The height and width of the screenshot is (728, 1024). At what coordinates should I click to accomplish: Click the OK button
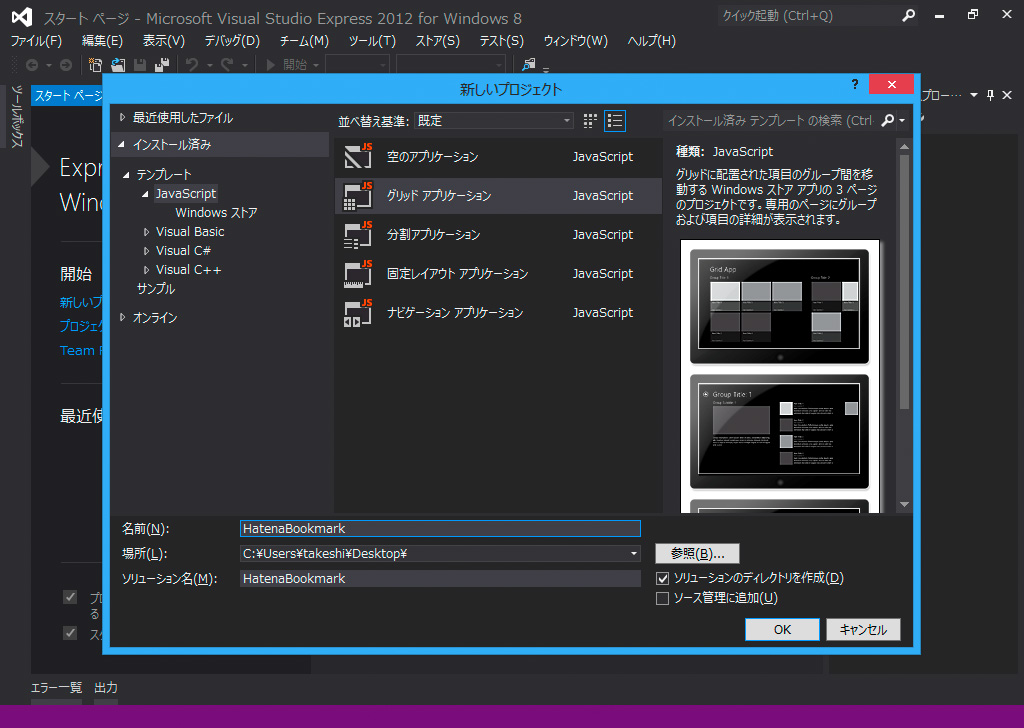[x=782, y=629]
